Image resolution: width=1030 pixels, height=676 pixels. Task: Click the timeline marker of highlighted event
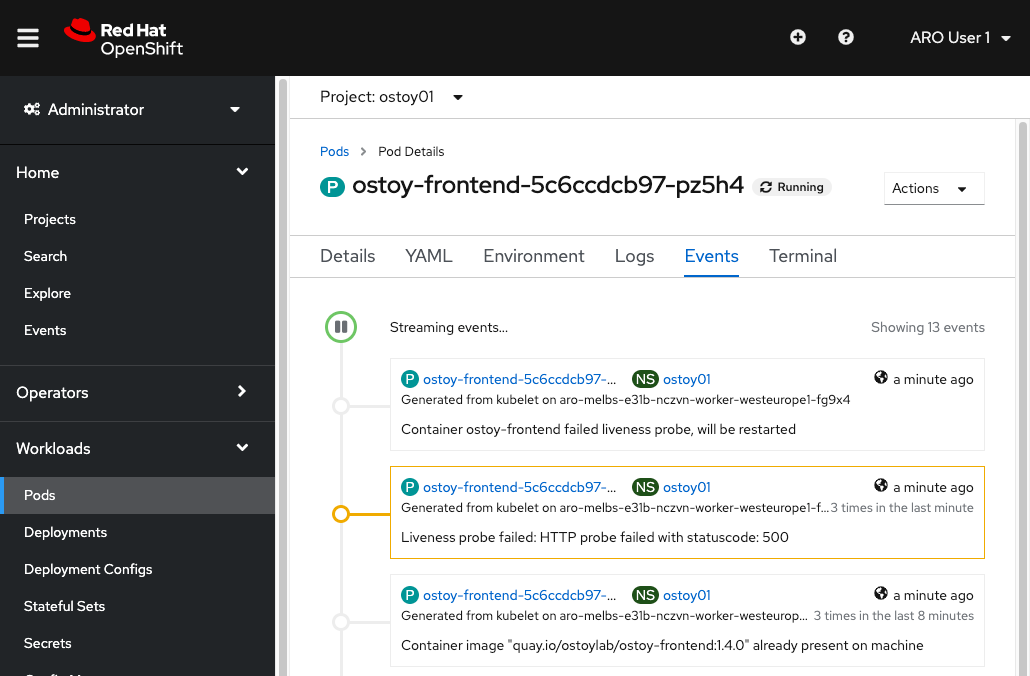point(341,514)
